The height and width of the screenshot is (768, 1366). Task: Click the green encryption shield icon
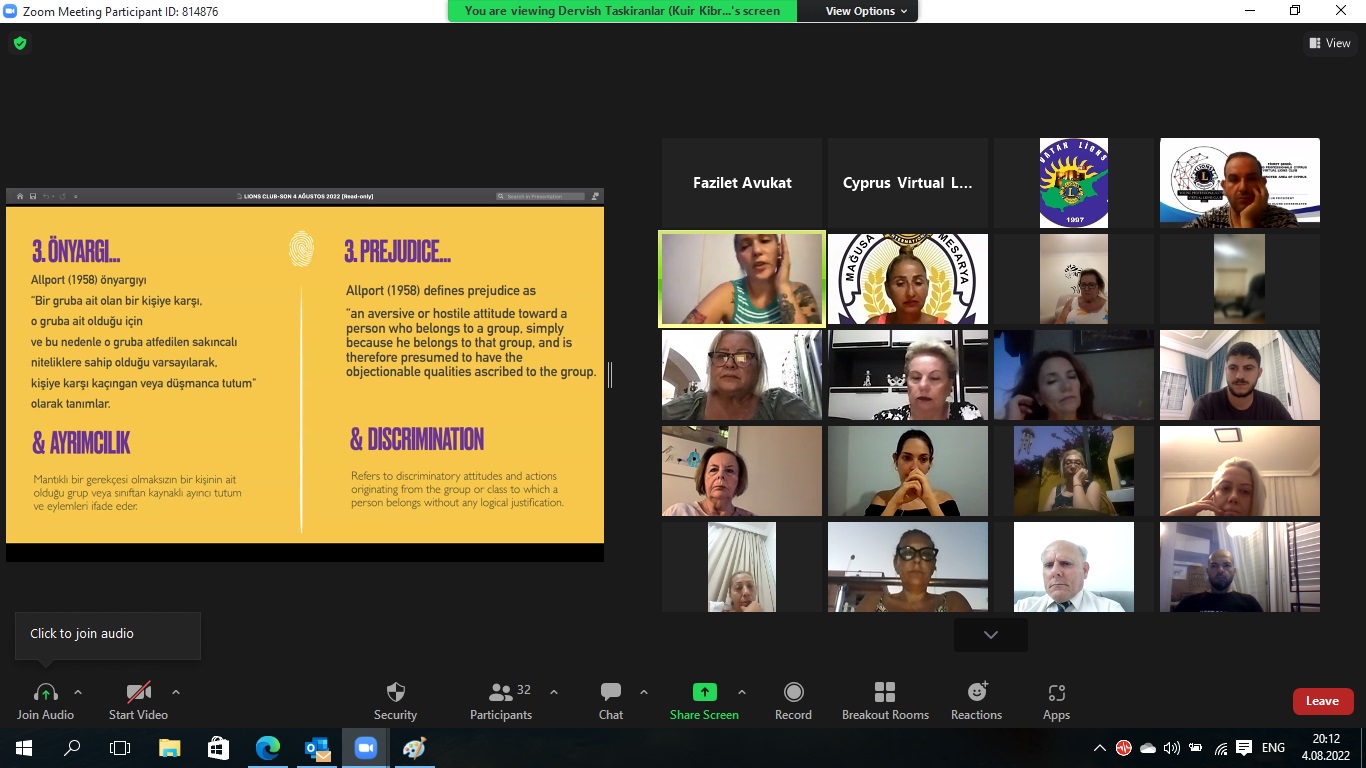[x=19, y=43]
